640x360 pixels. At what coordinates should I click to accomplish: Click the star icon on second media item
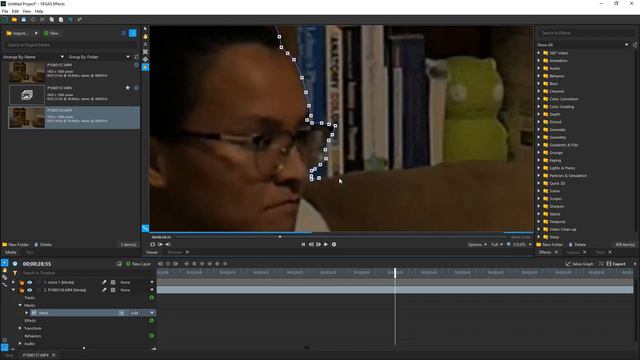click(127, 88)
